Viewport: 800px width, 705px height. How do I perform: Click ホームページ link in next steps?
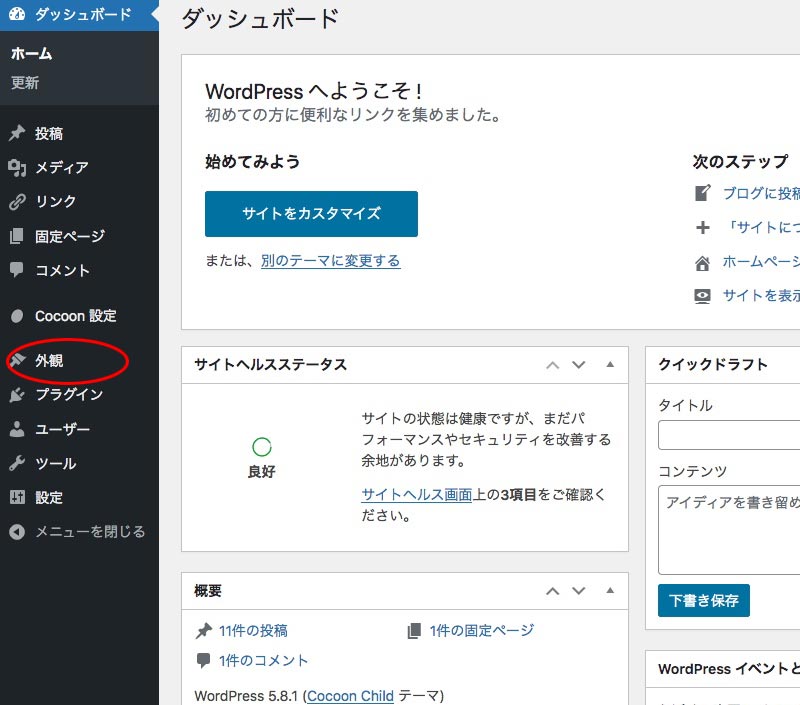click(x=761, y=262)
